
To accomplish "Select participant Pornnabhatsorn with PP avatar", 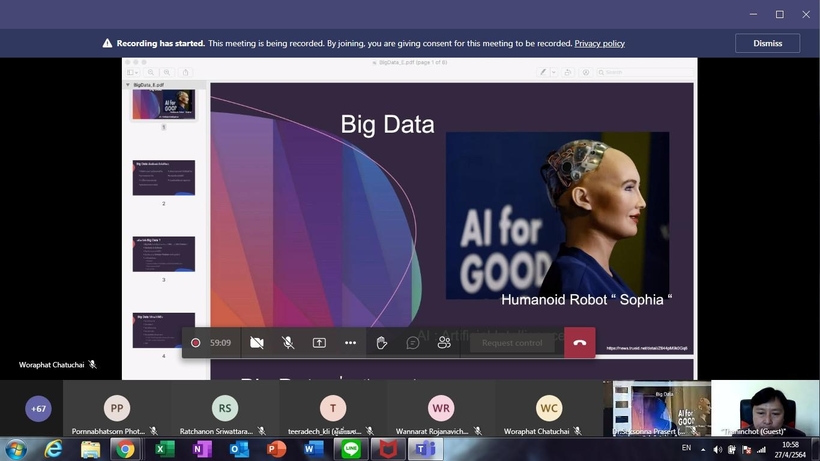I will coord(117,409).
